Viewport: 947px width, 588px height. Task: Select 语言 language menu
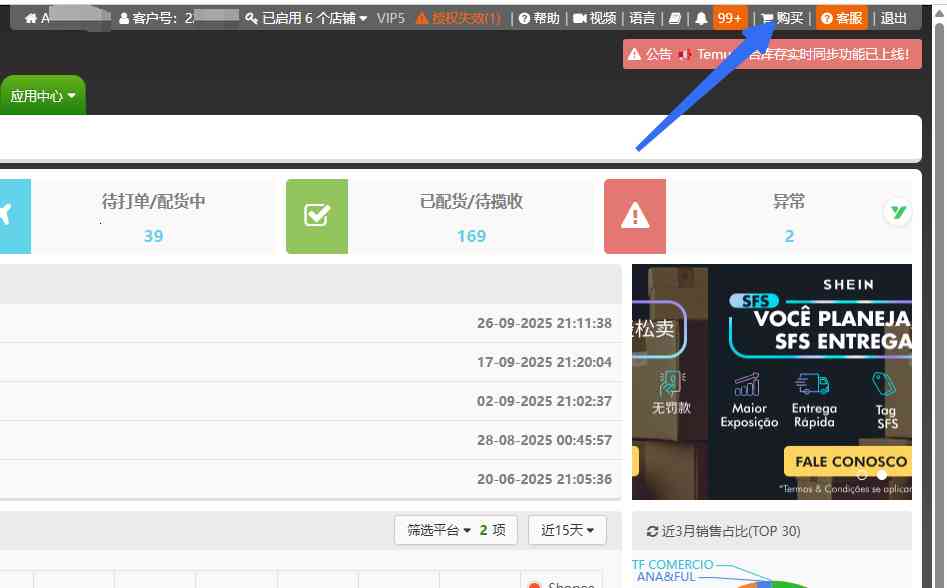click(x=642, y=18)
